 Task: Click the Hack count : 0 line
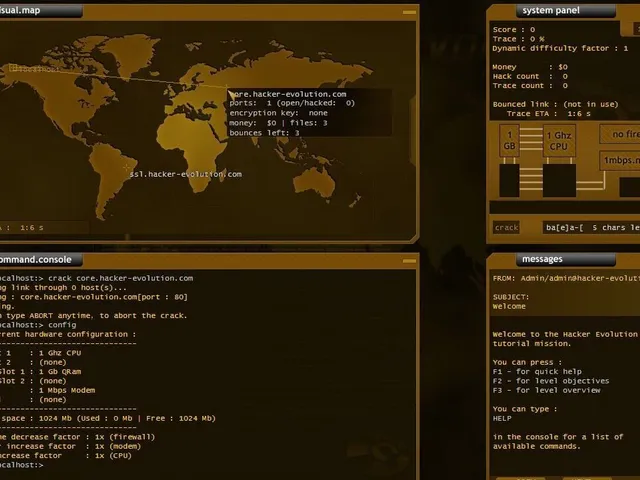530,76
